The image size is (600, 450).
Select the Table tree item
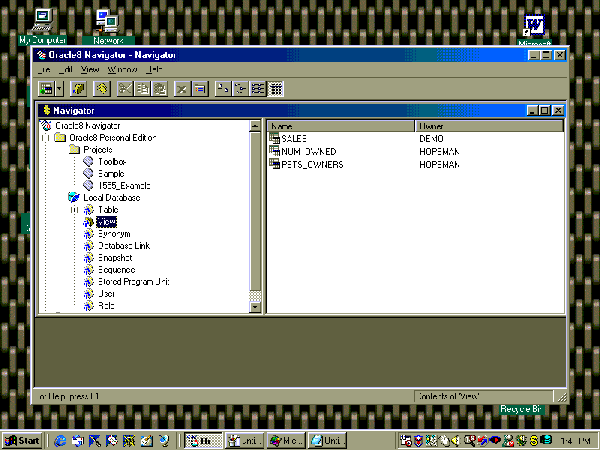click(x=108, y=210)
